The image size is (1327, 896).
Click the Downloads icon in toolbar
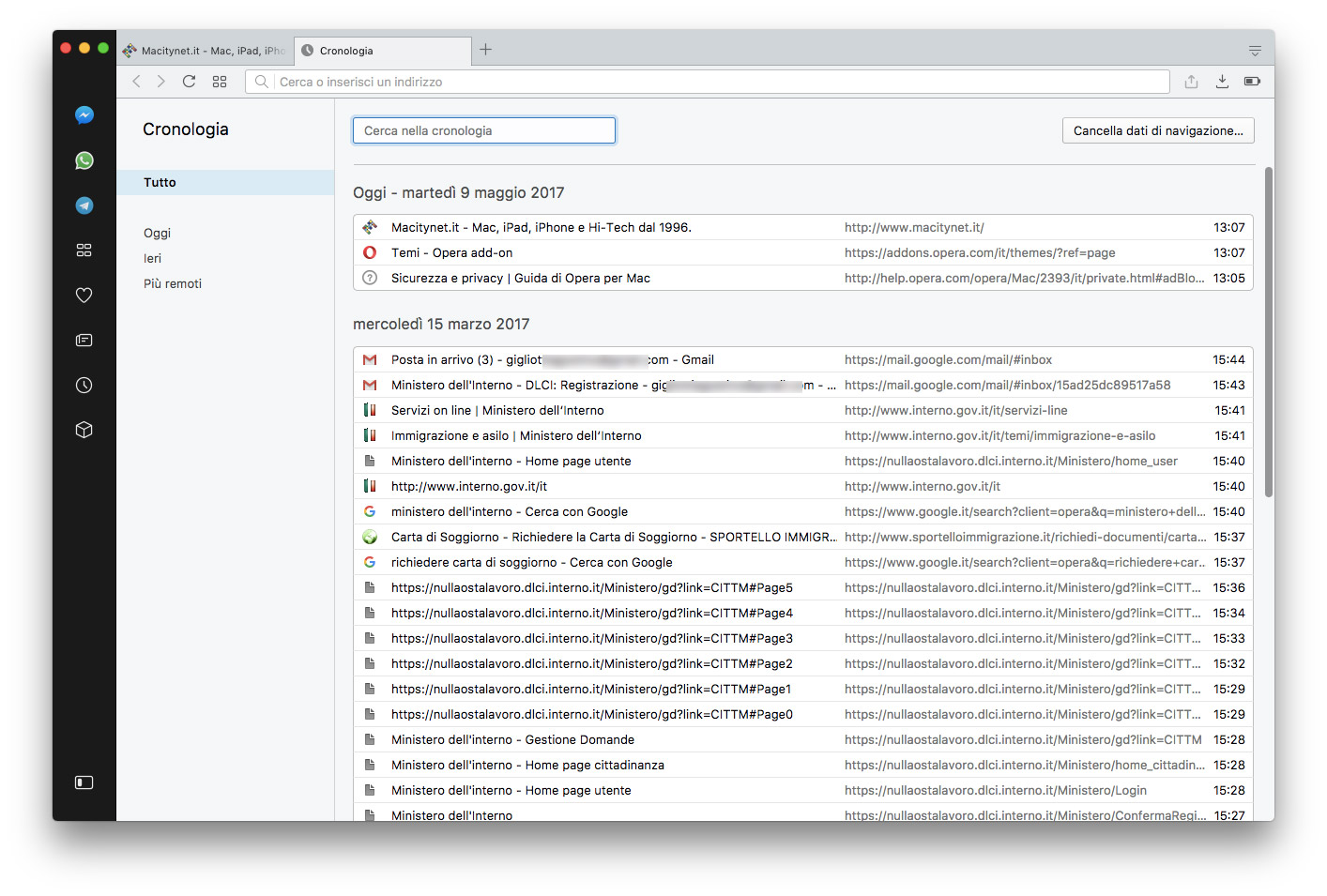pos(1222,82)
